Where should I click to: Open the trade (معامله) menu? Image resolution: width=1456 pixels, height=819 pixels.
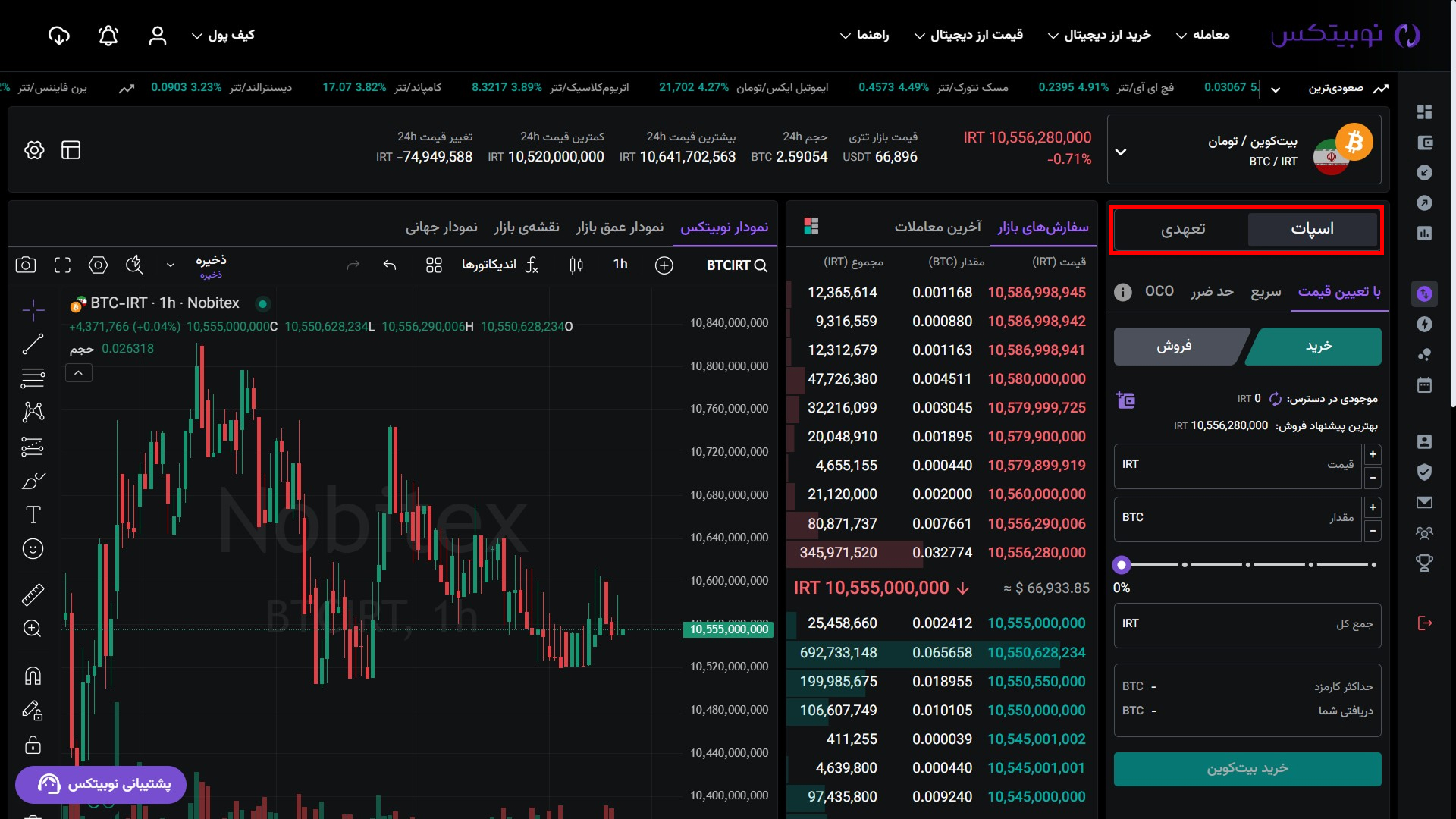1203,36
